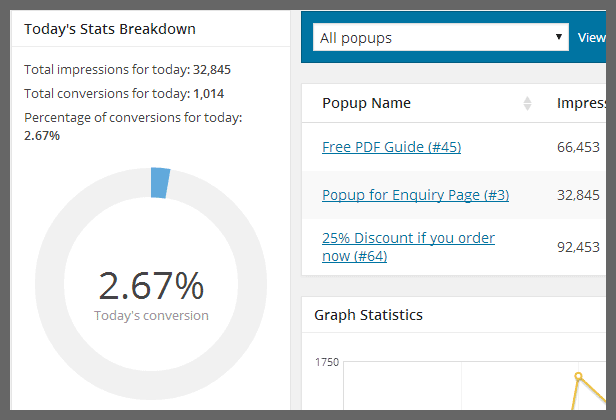This screenshot has height=420, width=616.
Task: Open 25% Discount if you order now link
Action: tap(408, 247)
